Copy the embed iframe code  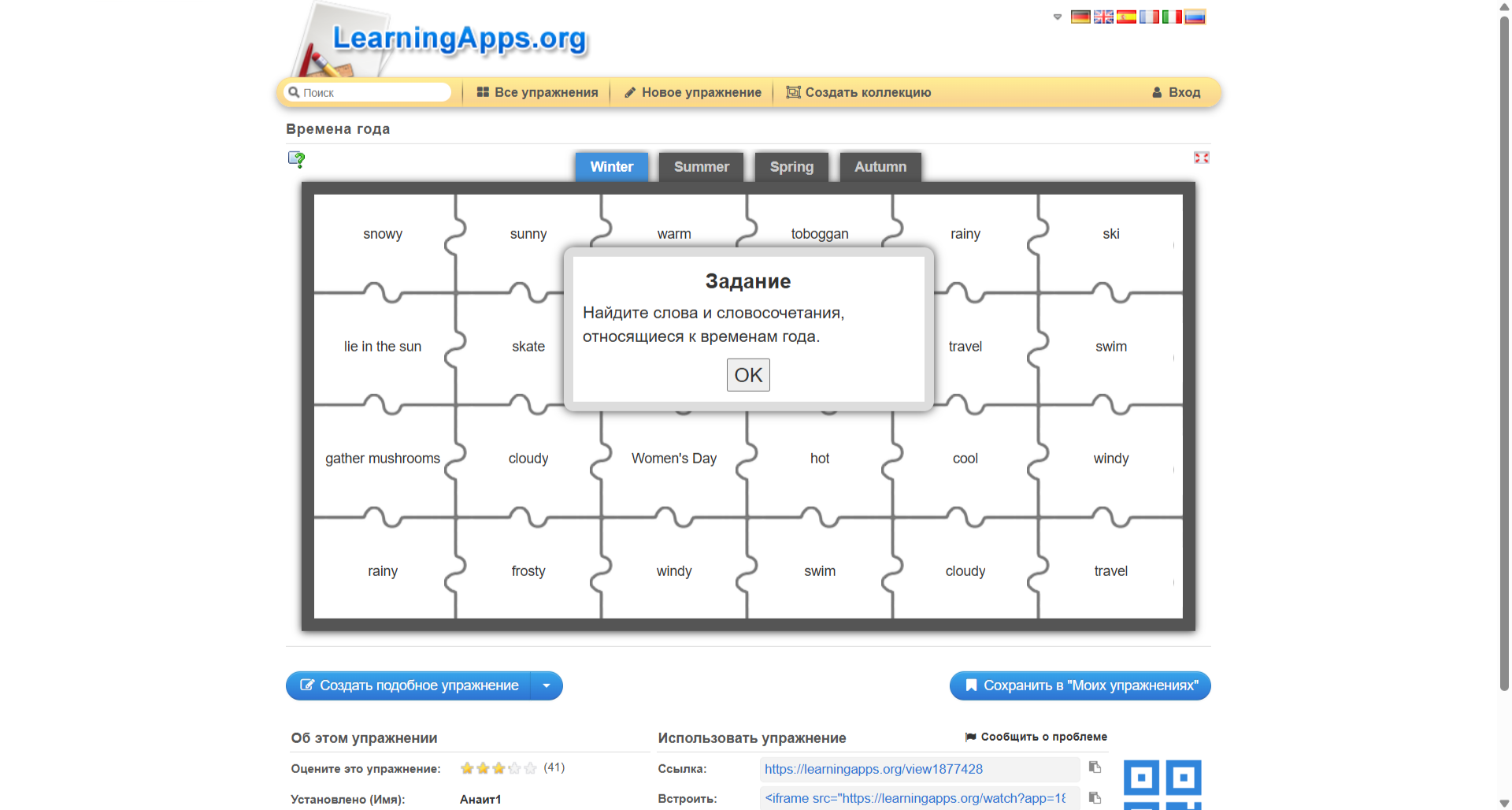click(1095, 797)
